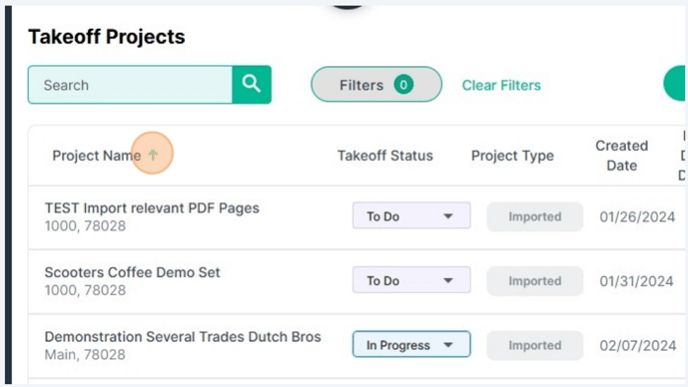Open the In Progress status dropdown

tap(411, 344)
